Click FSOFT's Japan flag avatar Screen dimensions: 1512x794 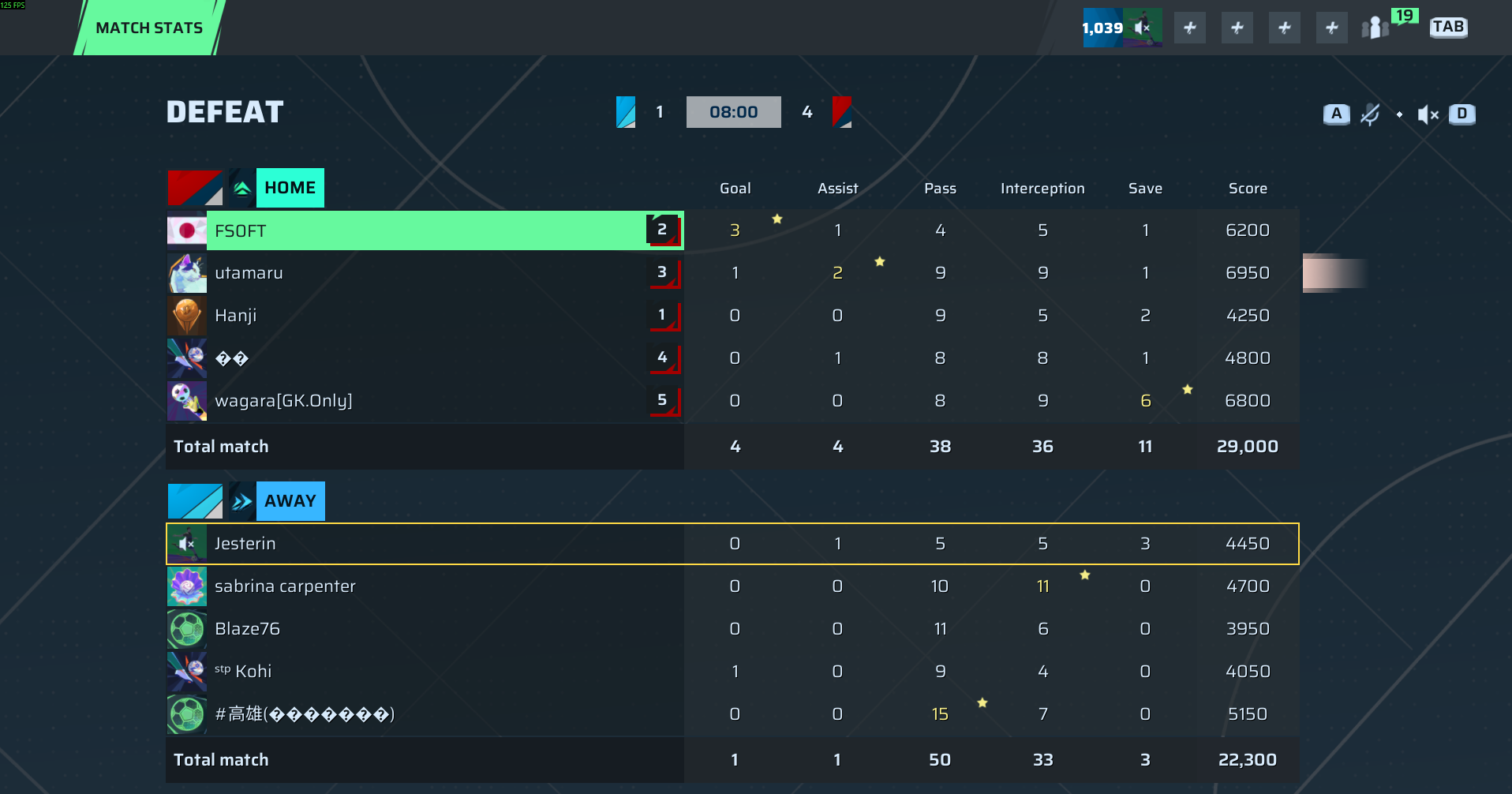pyautogui.click(x=187, y=230)
